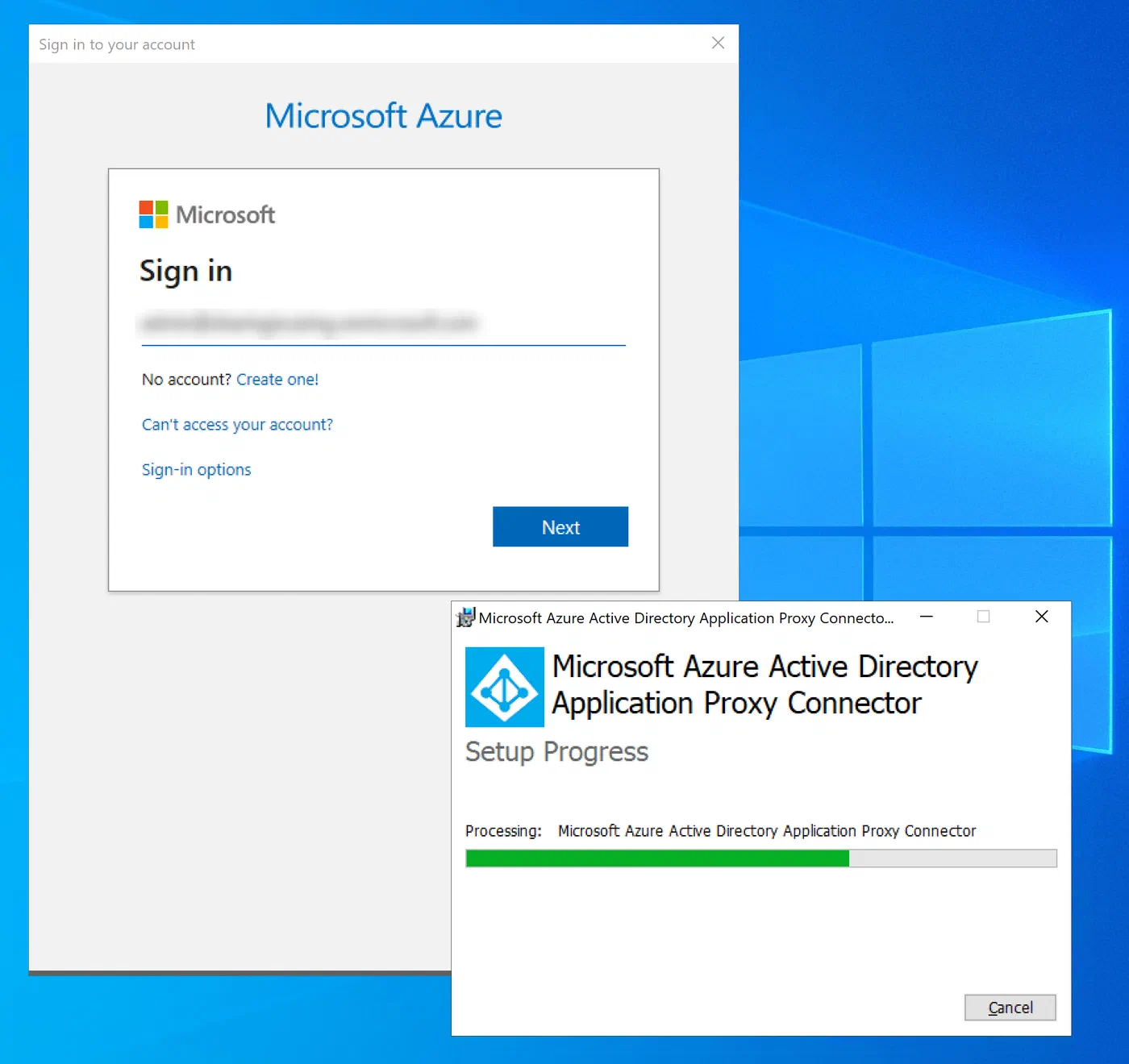Click the Next button in sign-in form
Viewport: 1129px width, 1064px height.
coord(560,527)
